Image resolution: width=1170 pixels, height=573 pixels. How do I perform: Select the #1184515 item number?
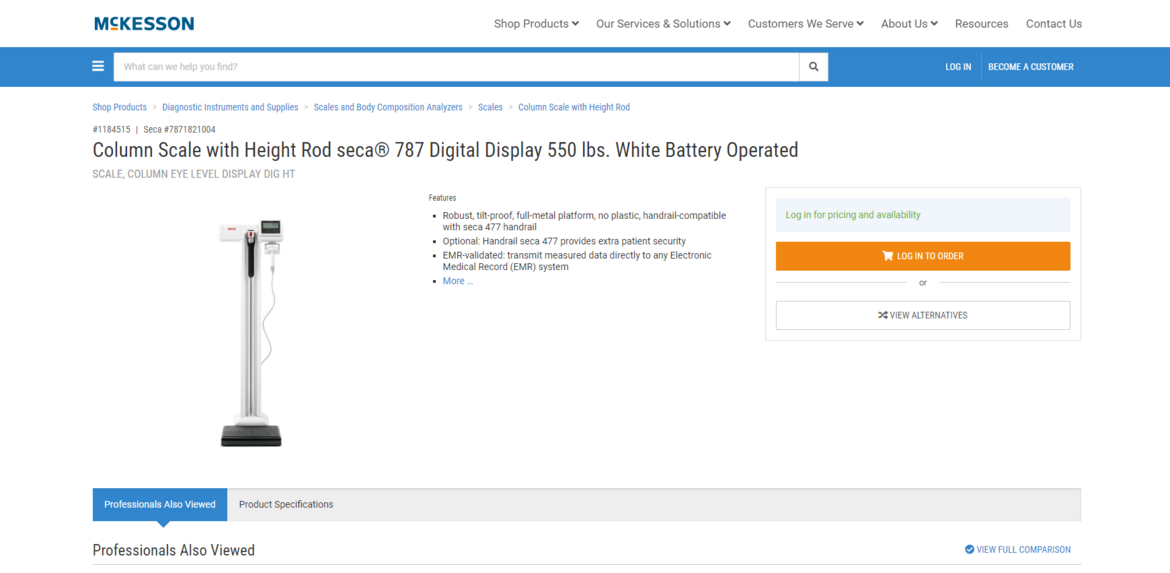click(111, 129)
